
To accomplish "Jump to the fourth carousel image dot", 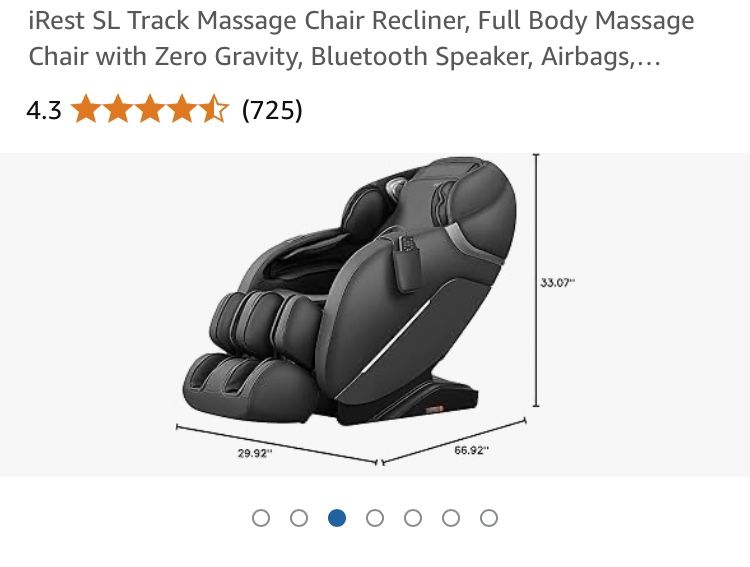I will (375, 518).
